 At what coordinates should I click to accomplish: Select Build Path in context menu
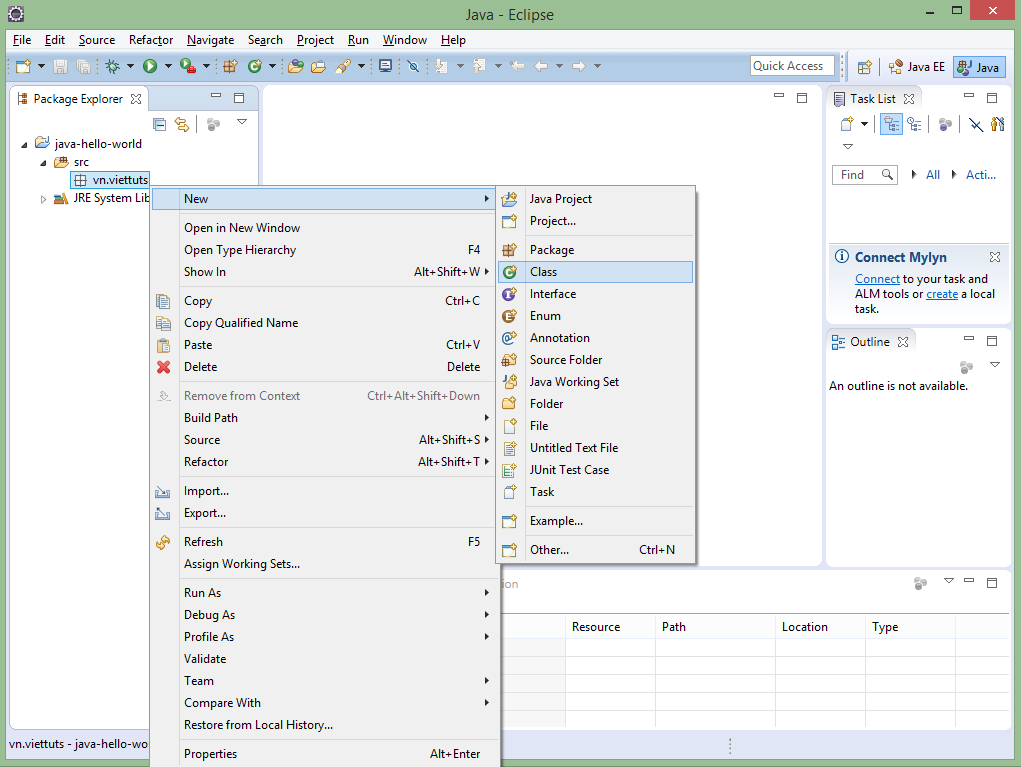(x=325, y=418)
